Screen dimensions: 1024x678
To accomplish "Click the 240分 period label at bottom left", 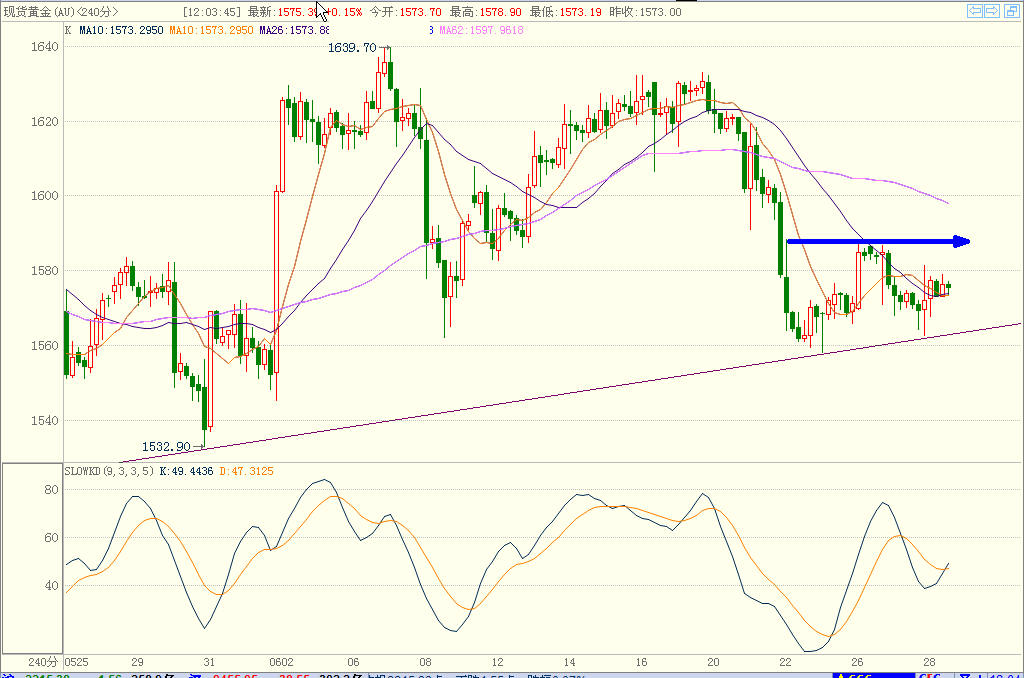I will coord(42,662).
